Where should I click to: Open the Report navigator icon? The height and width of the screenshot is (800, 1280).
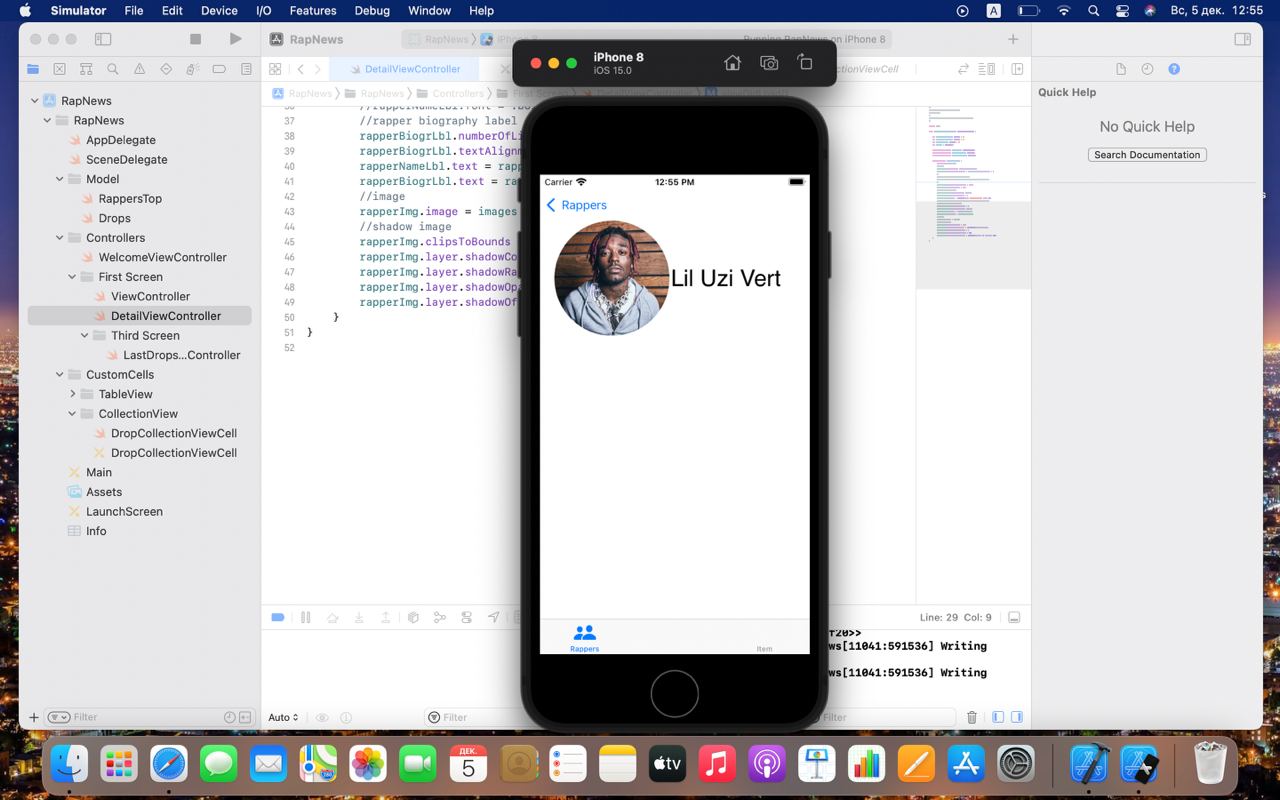(246, 69)
